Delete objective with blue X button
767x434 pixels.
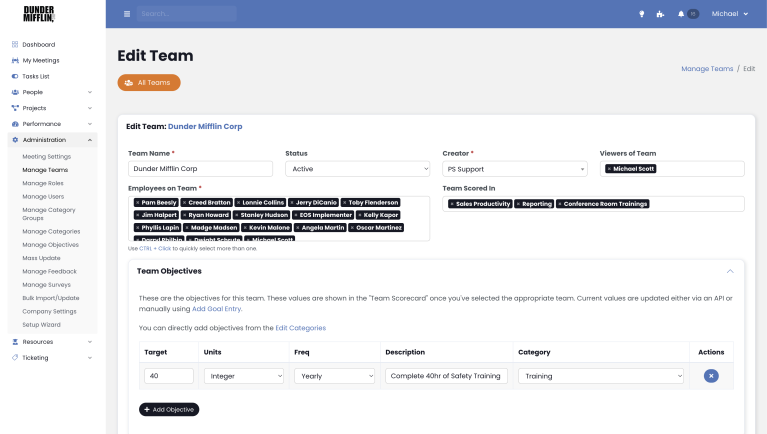click(710, 376)
